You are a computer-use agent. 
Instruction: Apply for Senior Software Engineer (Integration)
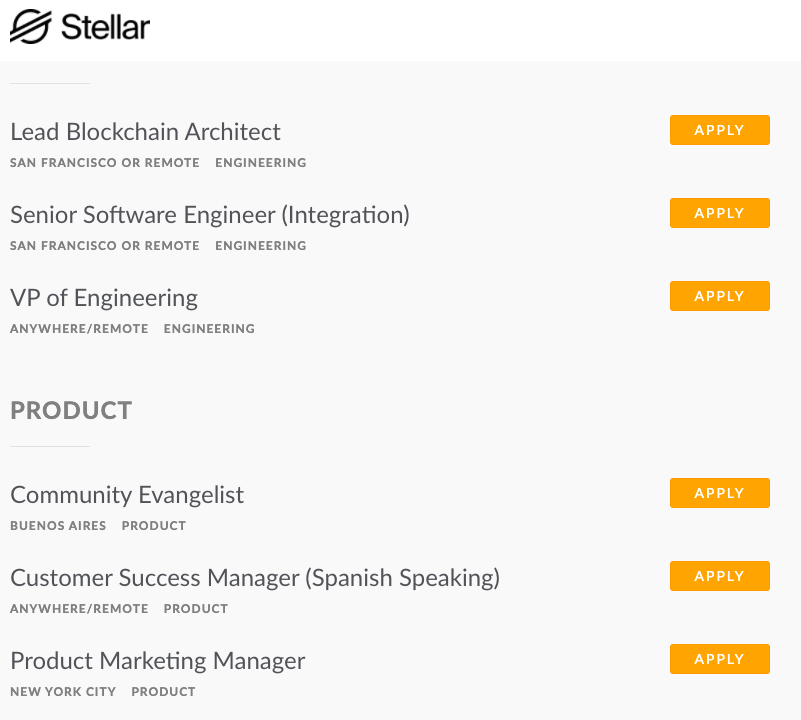pyautogui.click(x=719, y=213)
